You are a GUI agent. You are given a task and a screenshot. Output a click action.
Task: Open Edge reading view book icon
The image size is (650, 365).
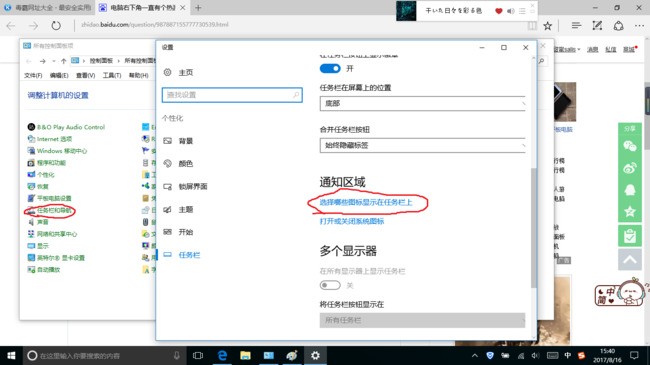532,26
